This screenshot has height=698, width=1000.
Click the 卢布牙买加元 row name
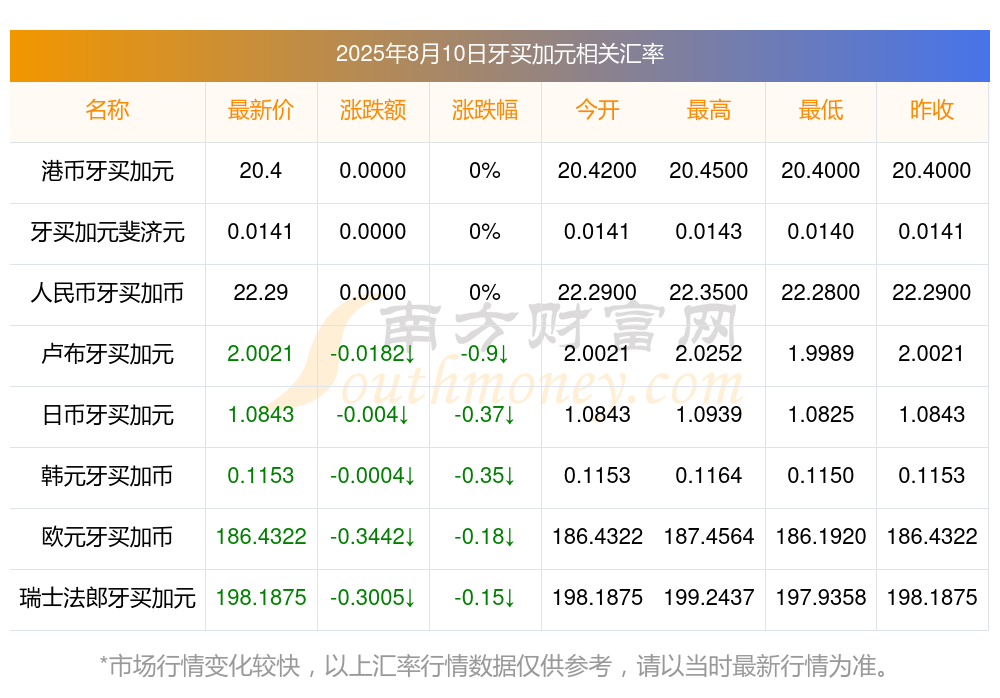[107, 353]
